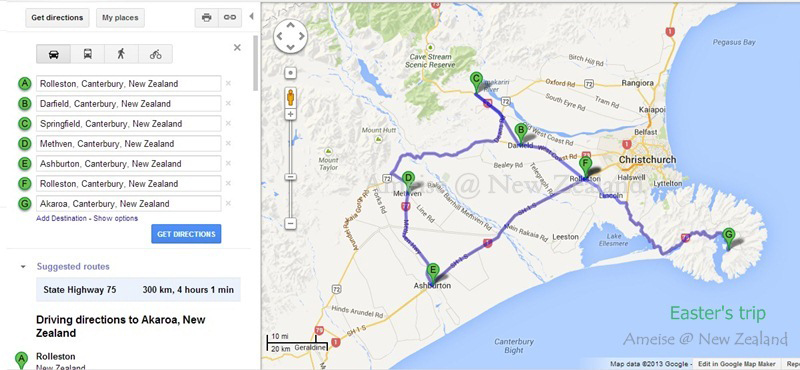Open the Get directions tab
Viewport: 800px width, 370px height.
tap(57, 17)
